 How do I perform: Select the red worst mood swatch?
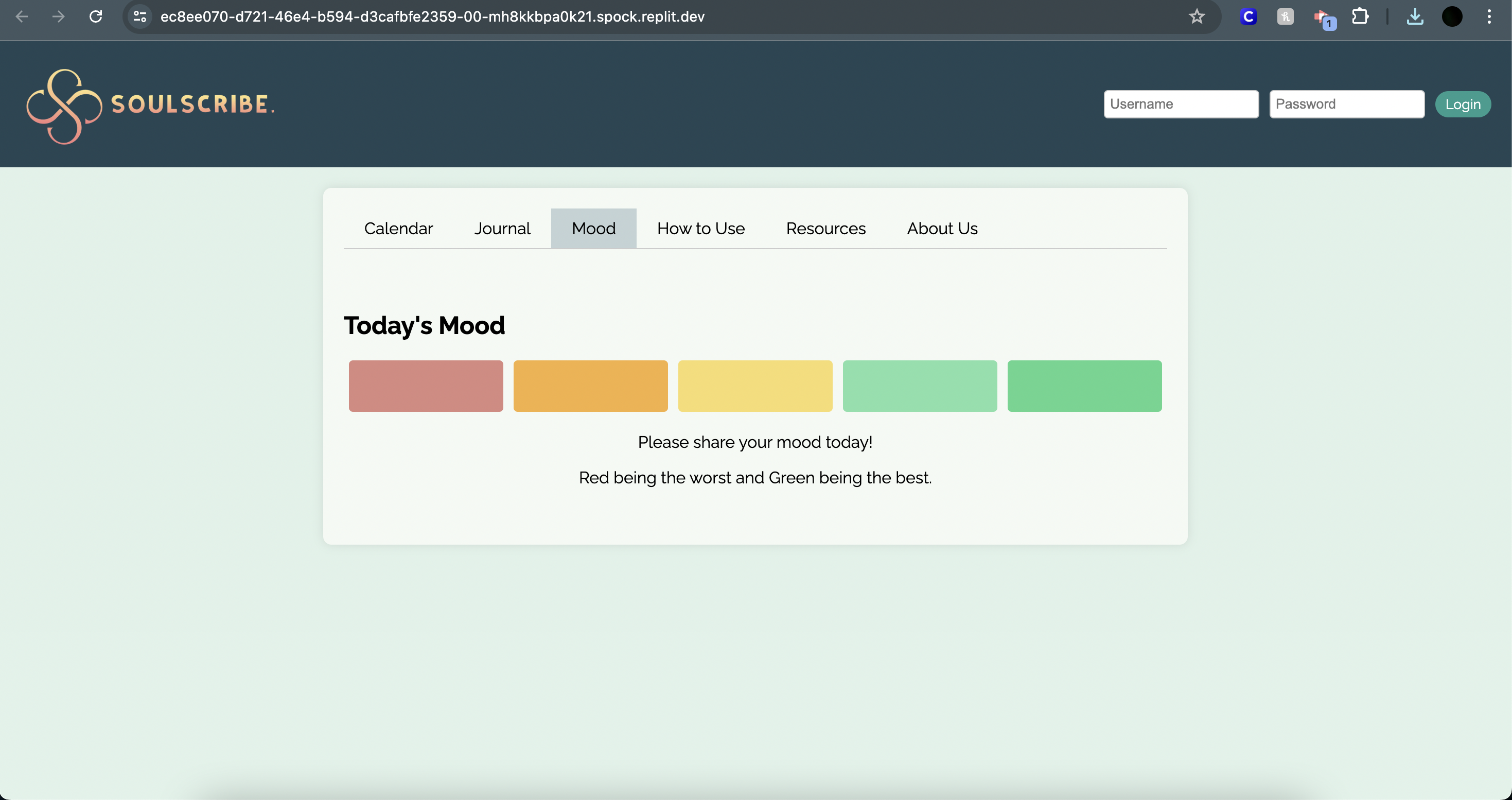click(x=426, y=386)
